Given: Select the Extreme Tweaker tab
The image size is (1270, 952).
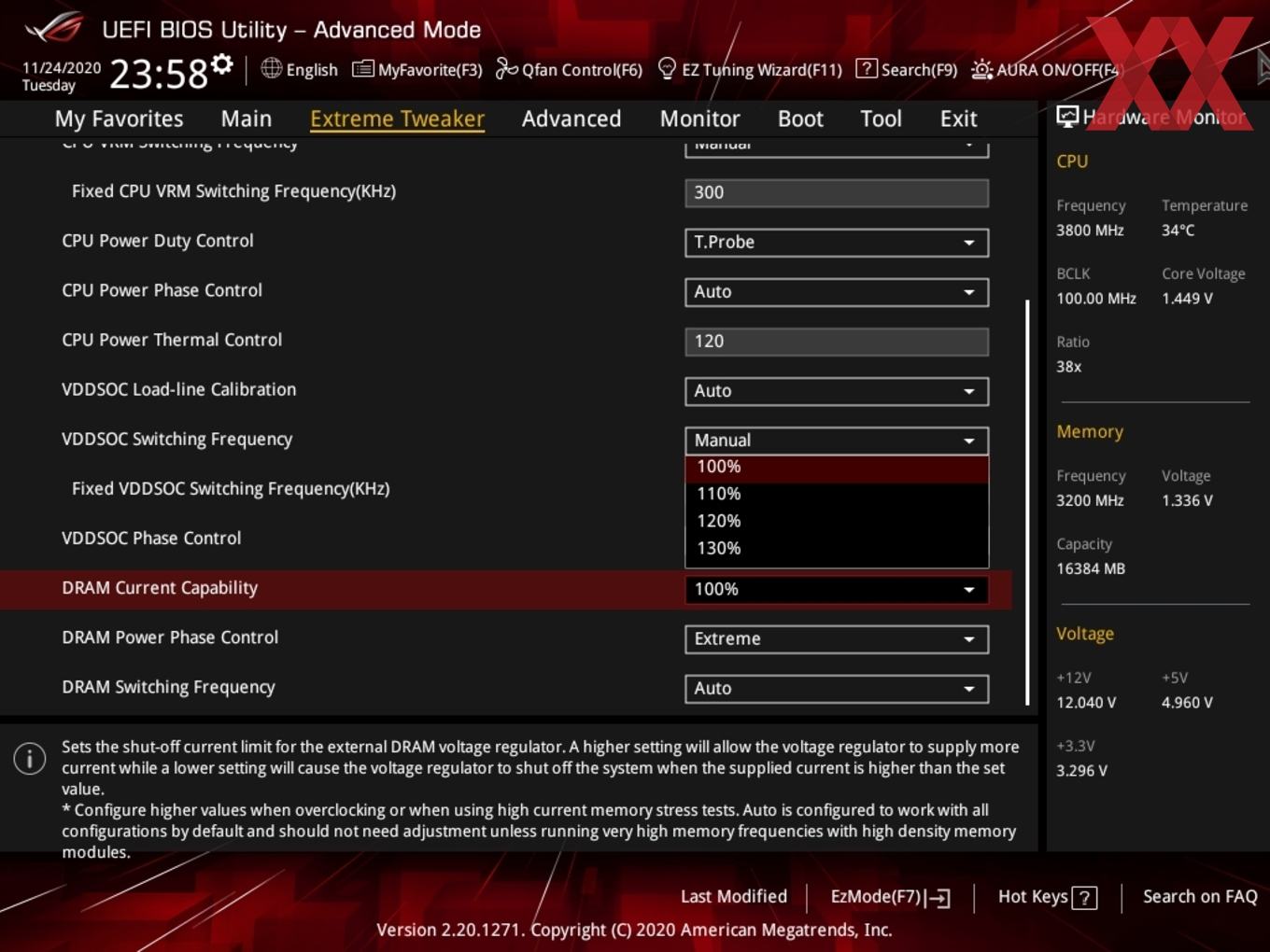Looking at the screenshot, I should click(x=397, y=119).
